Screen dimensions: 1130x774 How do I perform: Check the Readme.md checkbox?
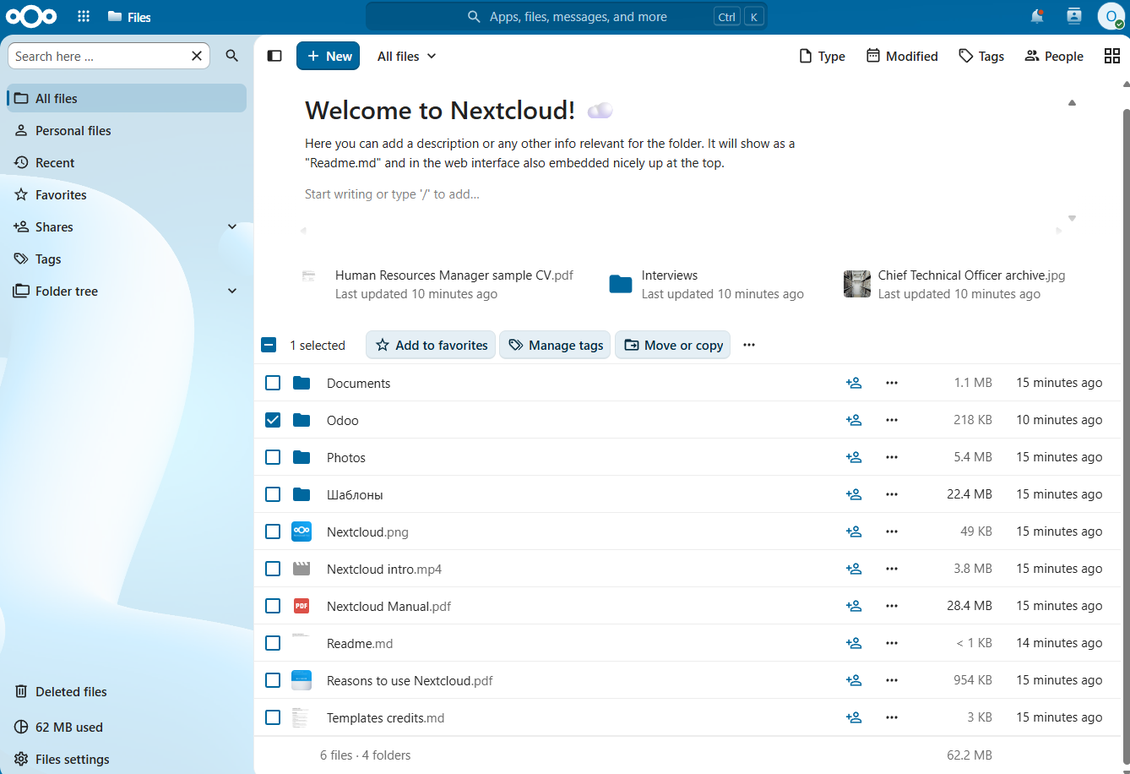[272, 643]
